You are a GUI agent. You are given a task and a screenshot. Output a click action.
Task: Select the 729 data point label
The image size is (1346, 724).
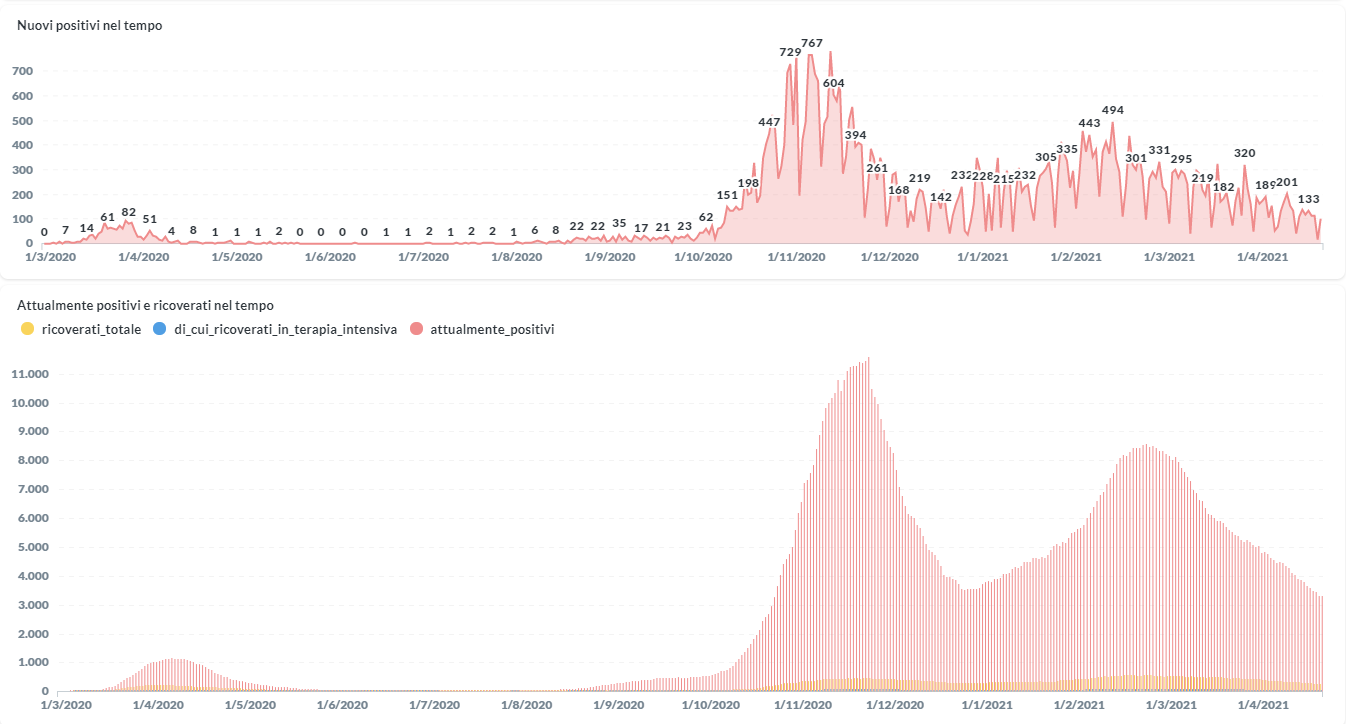point(790,52)
